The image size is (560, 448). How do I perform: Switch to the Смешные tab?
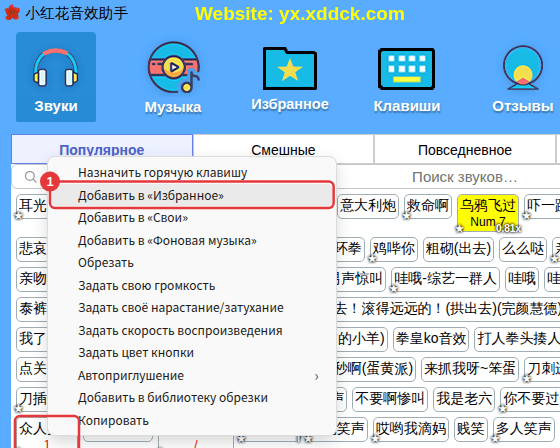283,150
